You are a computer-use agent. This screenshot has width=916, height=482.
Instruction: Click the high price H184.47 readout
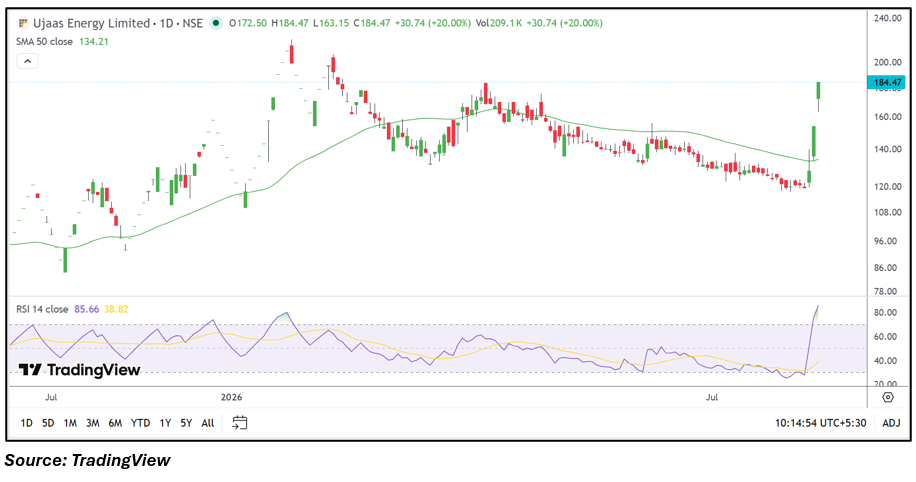coord(290,23)
